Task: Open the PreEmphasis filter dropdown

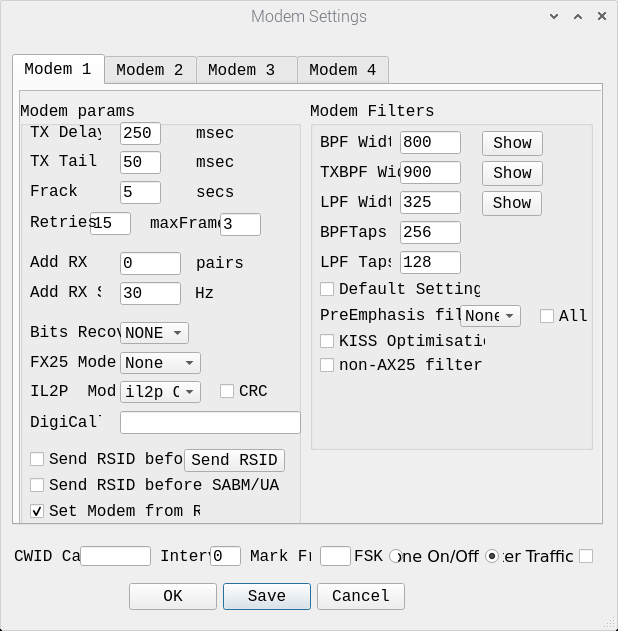Action: (490, 316)
